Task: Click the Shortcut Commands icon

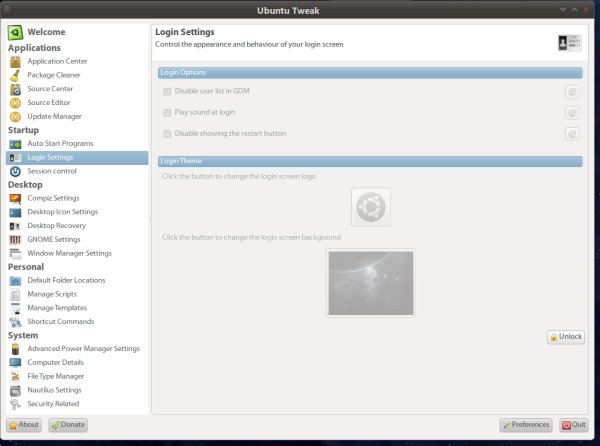Action: click(x=15, y=322)
